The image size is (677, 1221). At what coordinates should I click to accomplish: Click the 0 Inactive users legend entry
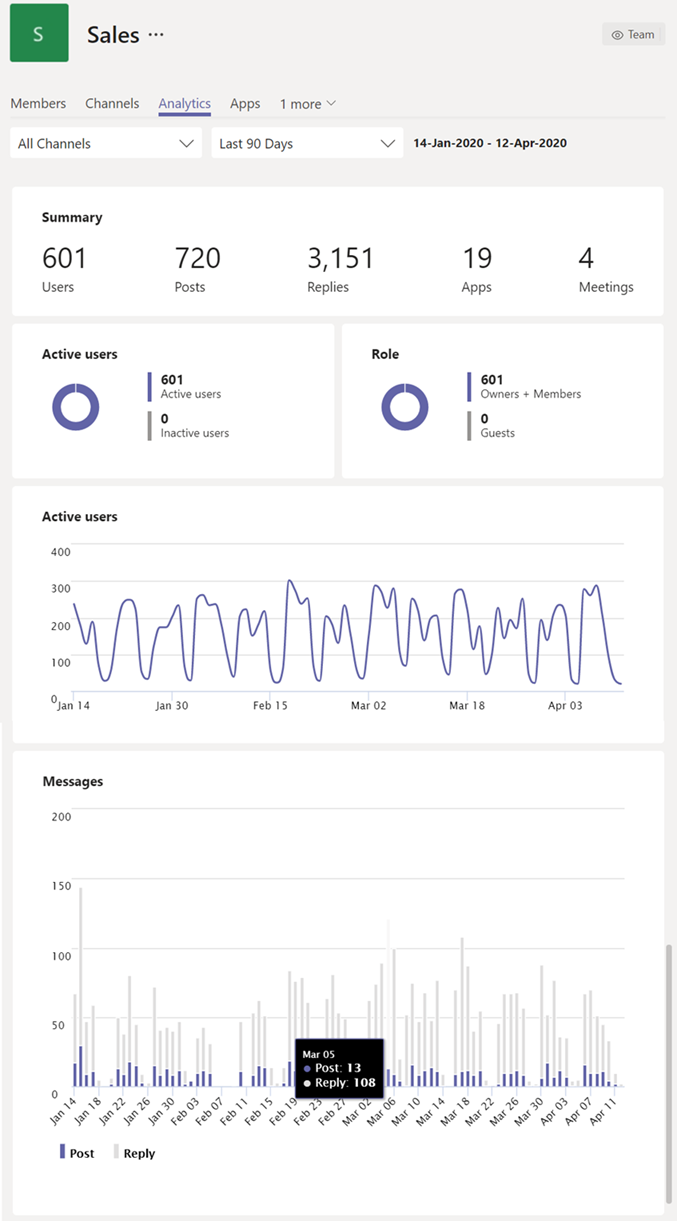[x=189, y=425]
